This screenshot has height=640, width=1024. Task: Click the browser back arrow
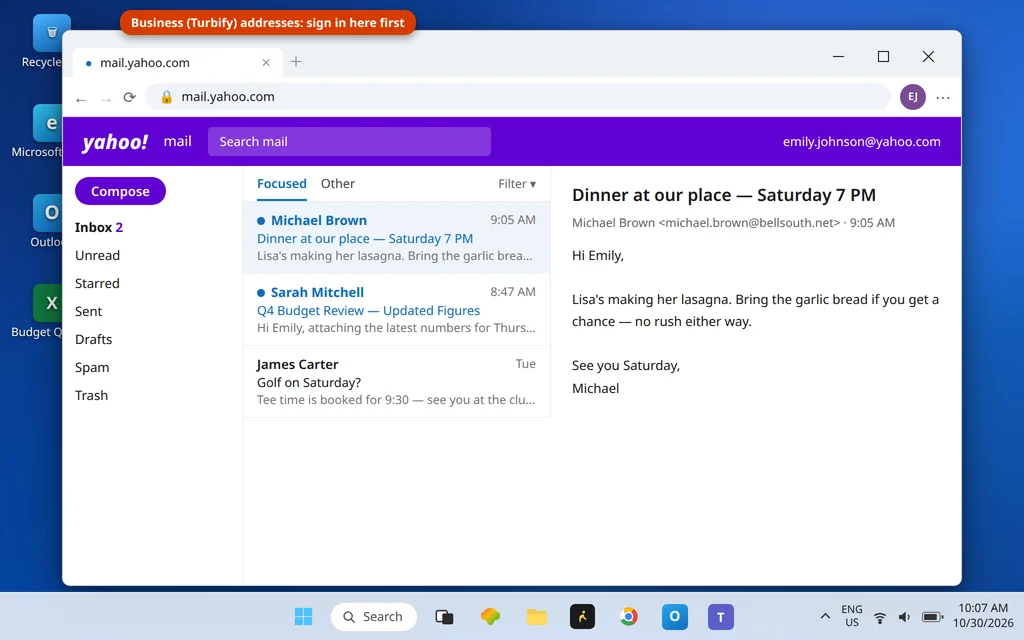tap(81, 99)
